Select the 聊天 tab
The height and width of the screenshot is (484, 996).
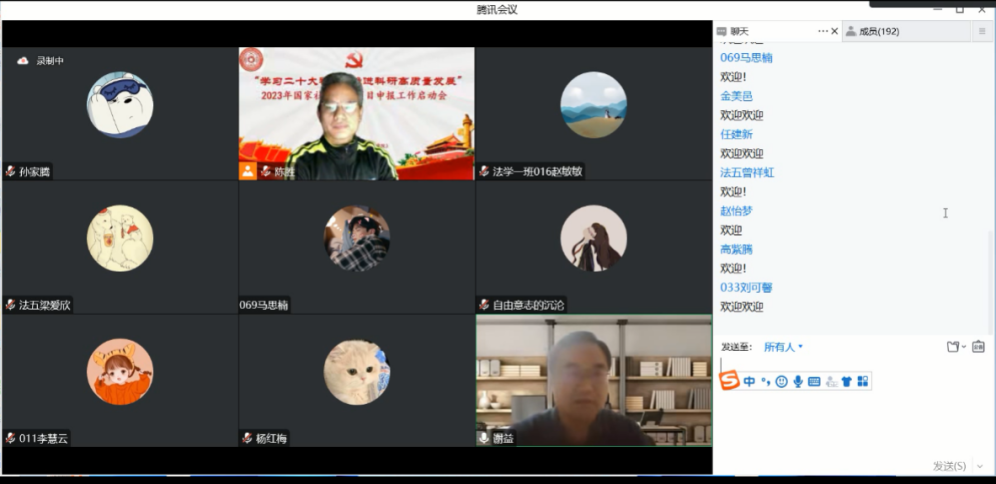tap(739, 31)
